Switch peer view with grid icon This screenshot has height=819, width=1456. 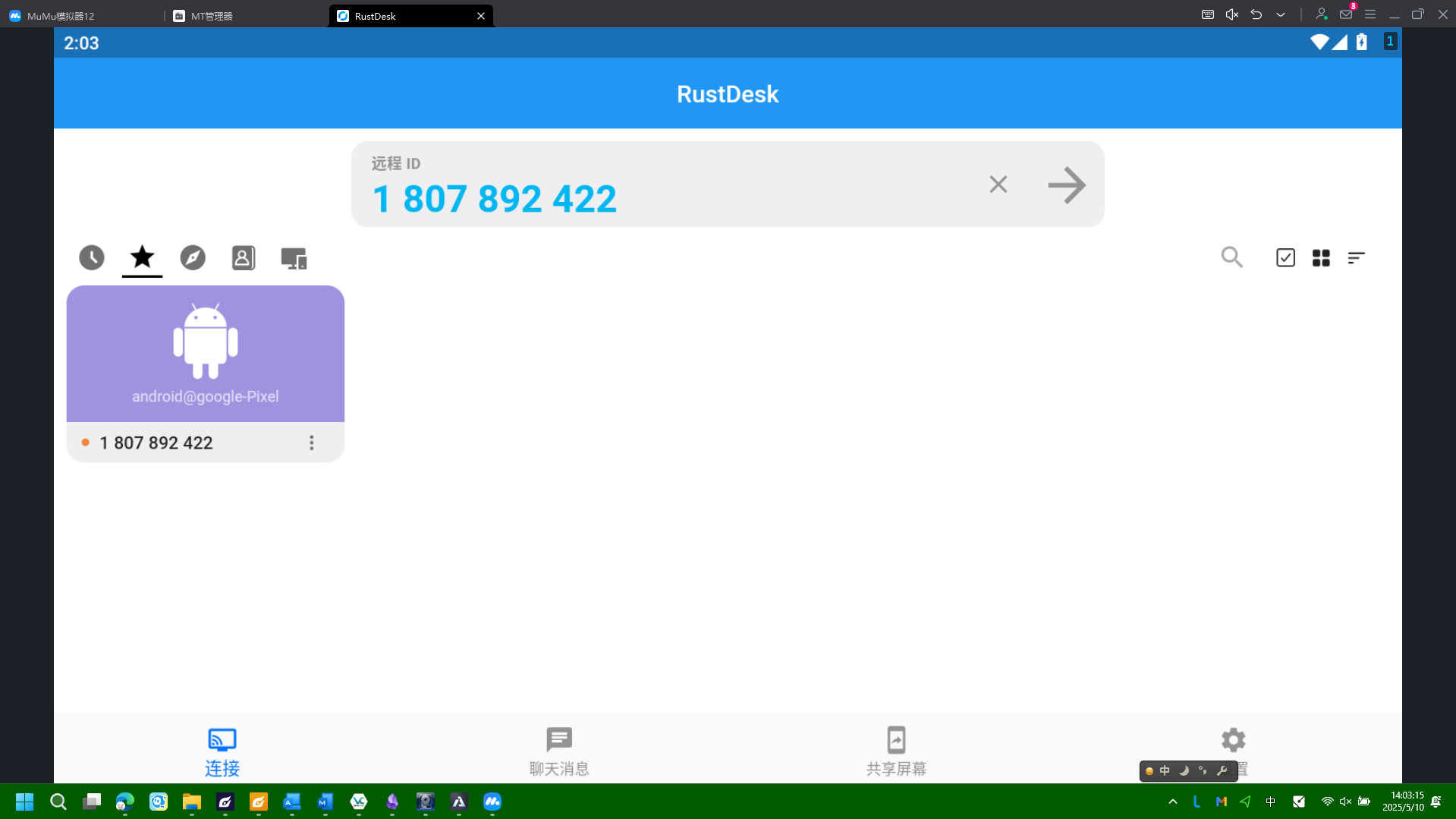(x=1321, y=258)
